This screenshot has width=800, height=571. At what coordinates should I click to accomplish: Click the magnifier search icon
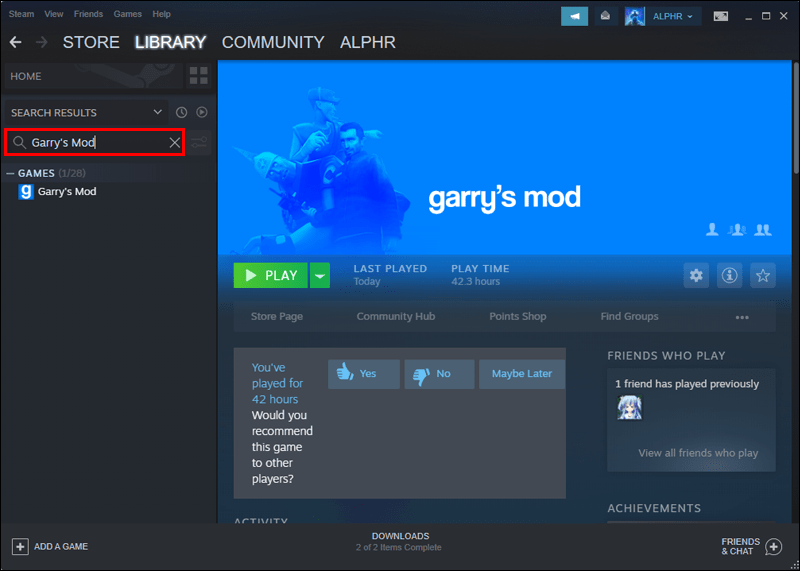[x=19, y=142]
